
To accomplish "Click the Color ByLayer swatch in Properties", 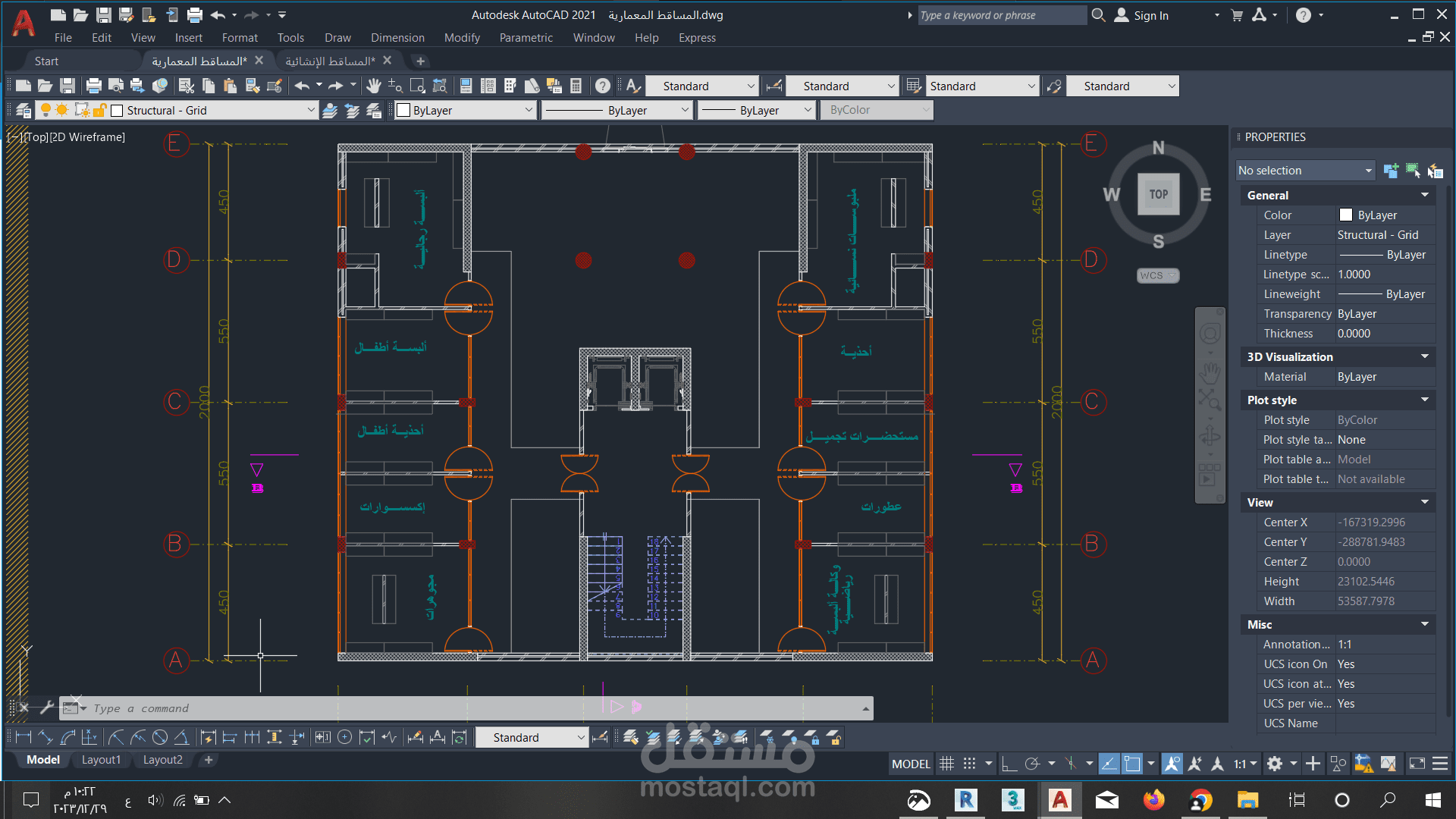I will [x=1346, y=215].
